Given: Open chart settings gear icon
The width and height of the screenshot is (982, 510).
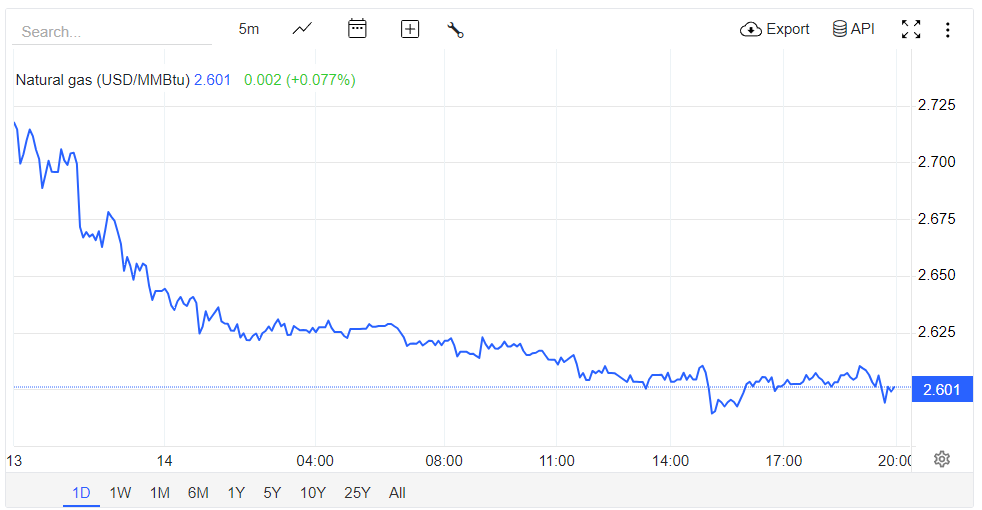Looking at the screenshot, I should tap(941, 459).
